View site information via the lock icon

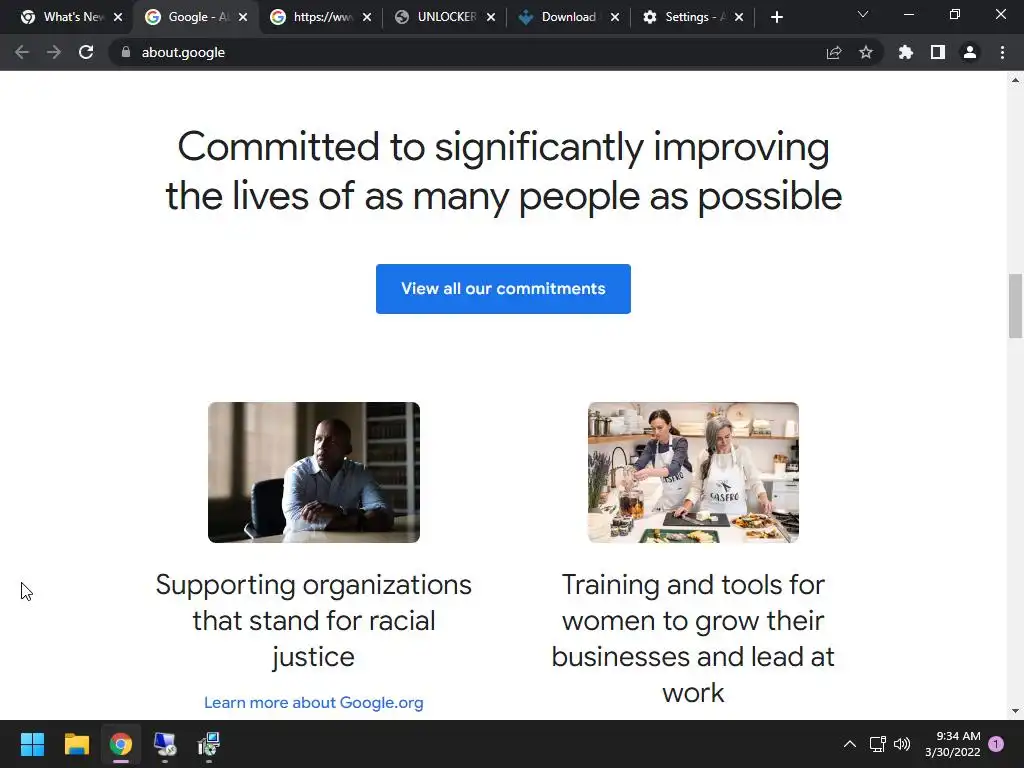(126, 52)
